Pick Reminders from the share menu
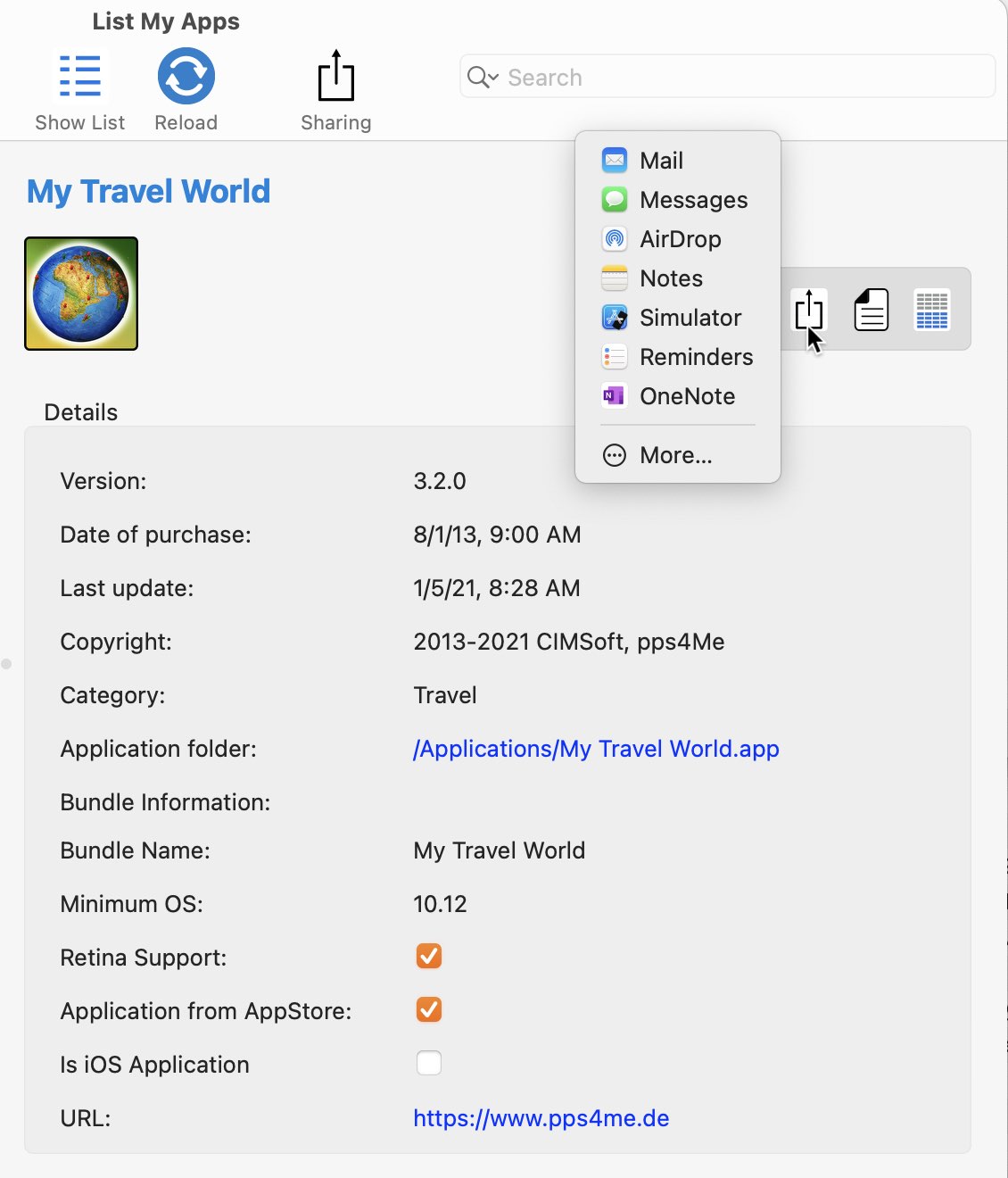The image size is (1008, 1178). click(678, 357)
